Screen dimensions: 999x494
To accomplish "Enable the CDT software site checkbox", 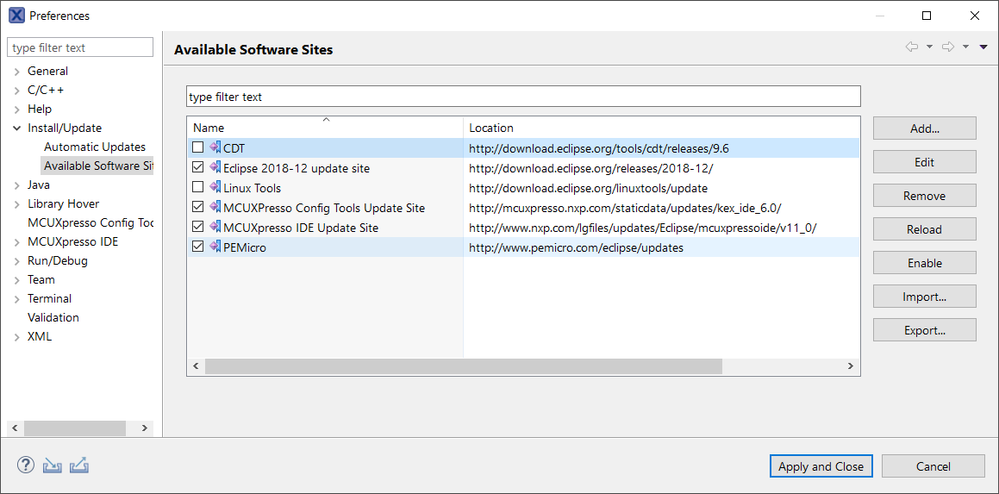I will [198, 148].
